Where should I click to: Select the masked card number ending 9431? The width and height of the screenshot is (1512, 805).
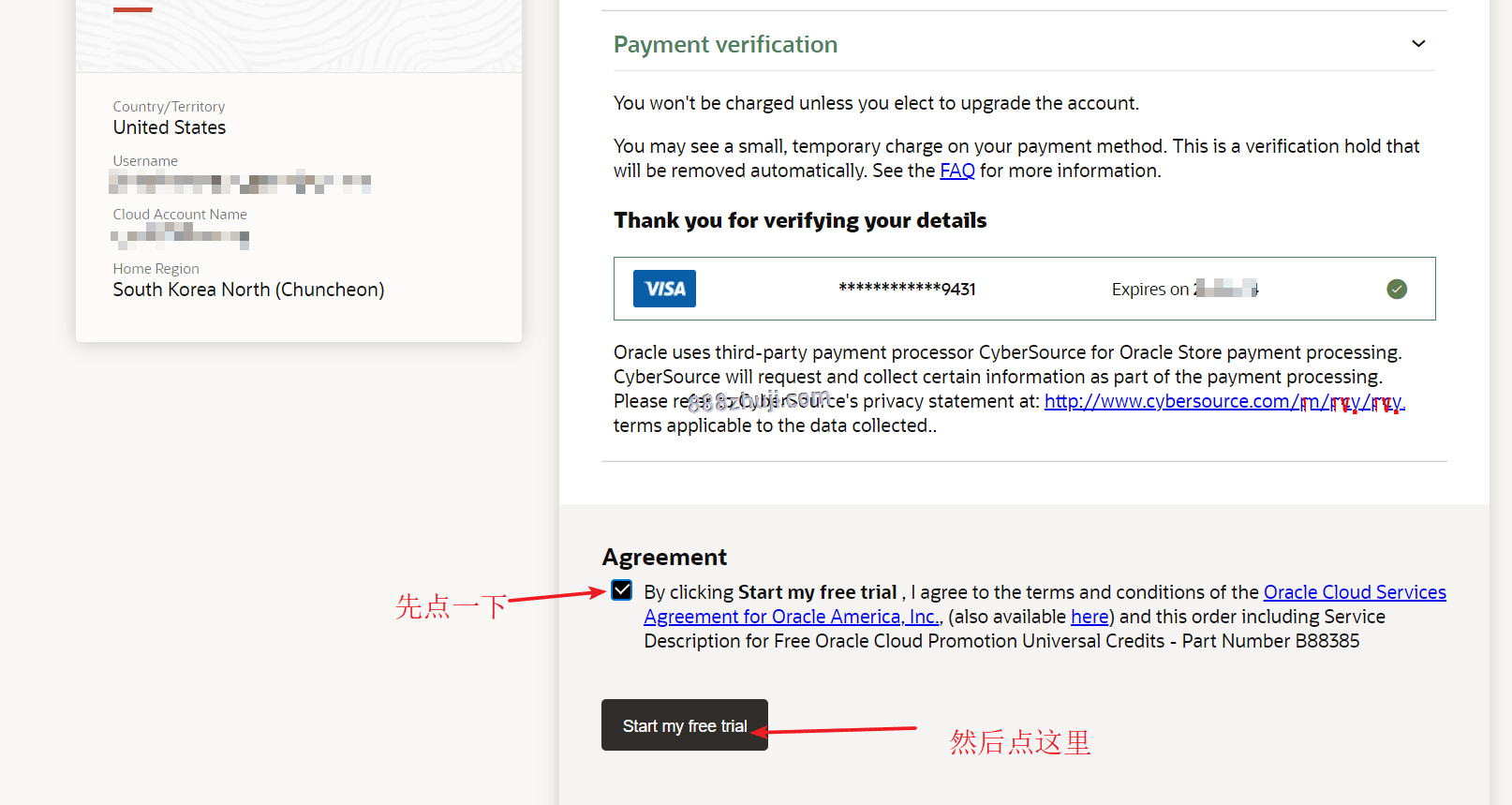pos(907,289)
